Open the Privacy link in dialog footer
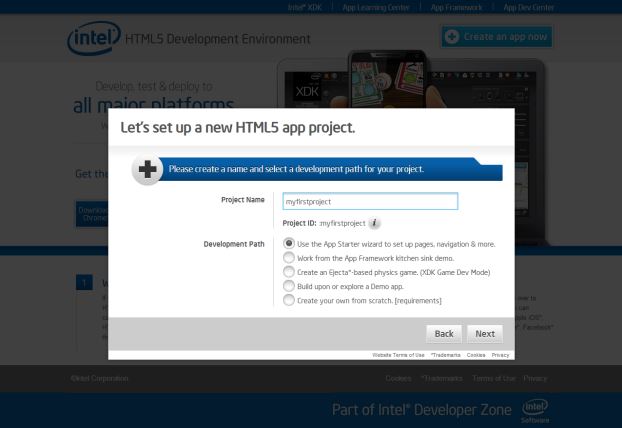This screenshot has height=428, width=622. click(500, 355)
